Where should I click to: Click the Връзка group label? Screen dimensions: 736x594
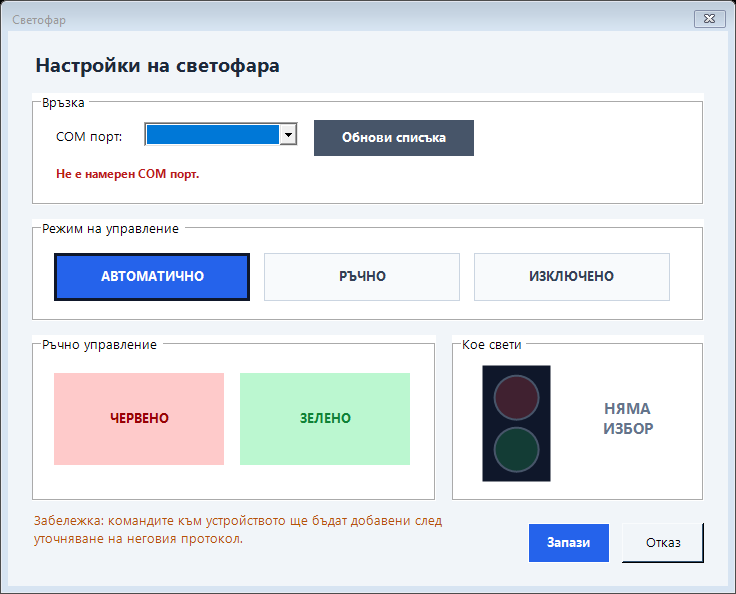point(63,103)
